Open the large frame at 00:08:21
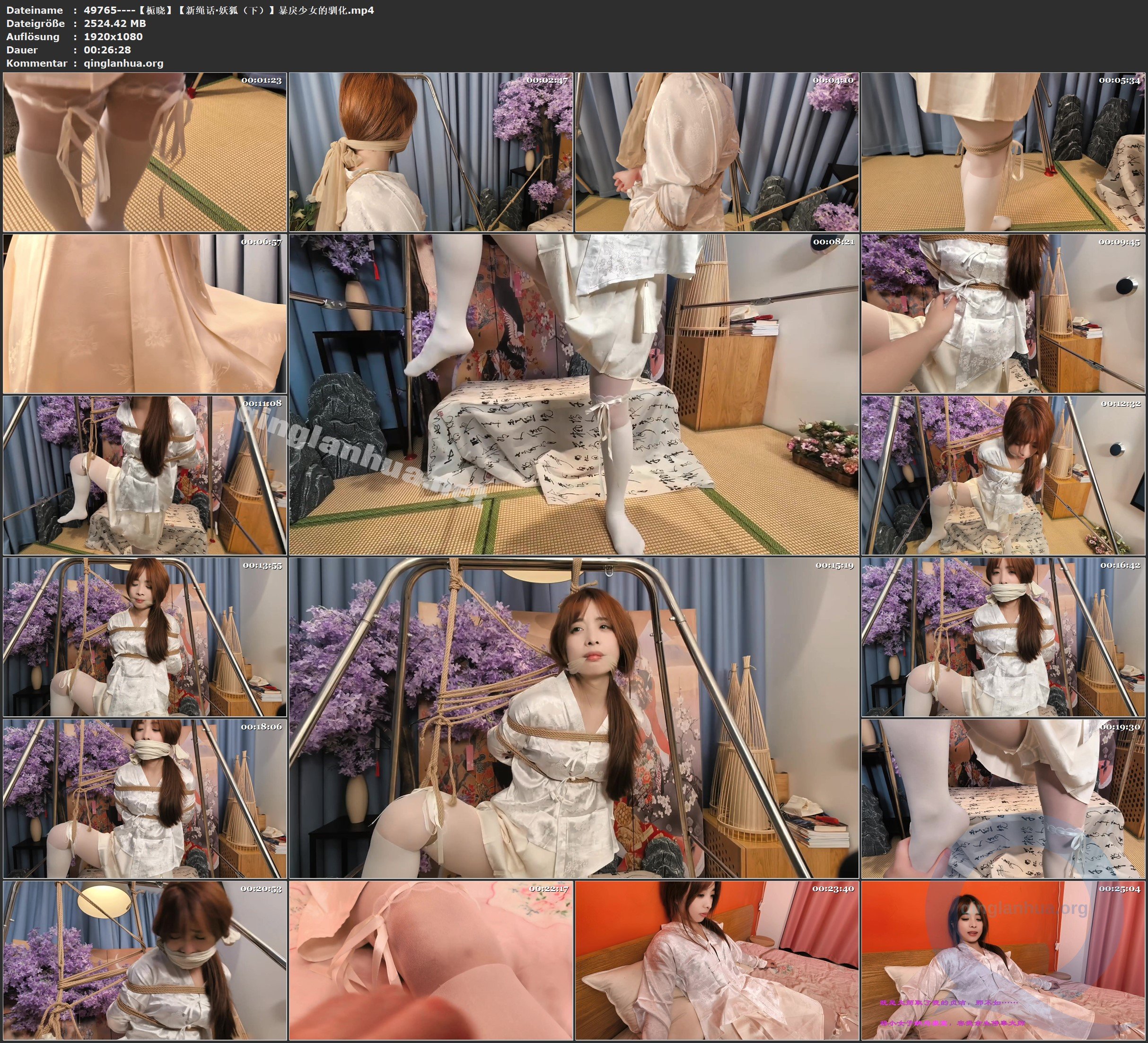Image resolution: width=1148 pixels, height=1043 pixels. (x=574, y=394)
